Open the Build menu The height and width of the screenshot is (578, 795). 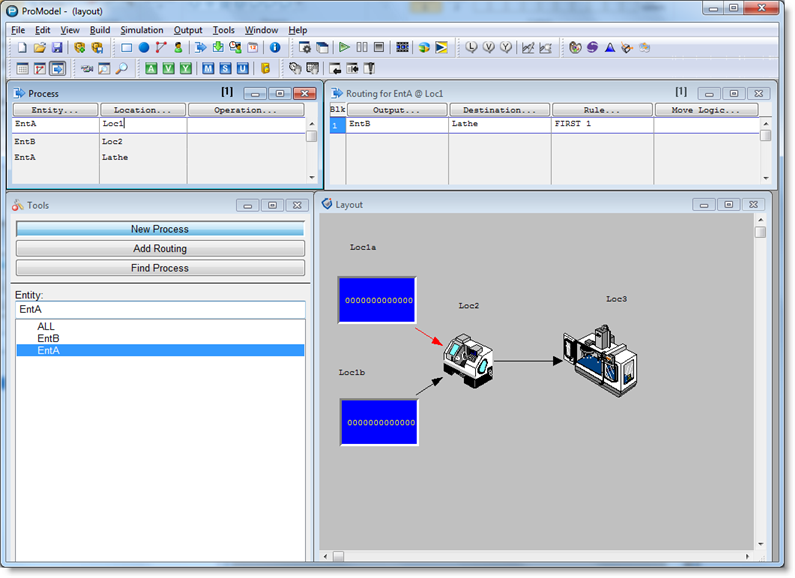click(100, 30)
